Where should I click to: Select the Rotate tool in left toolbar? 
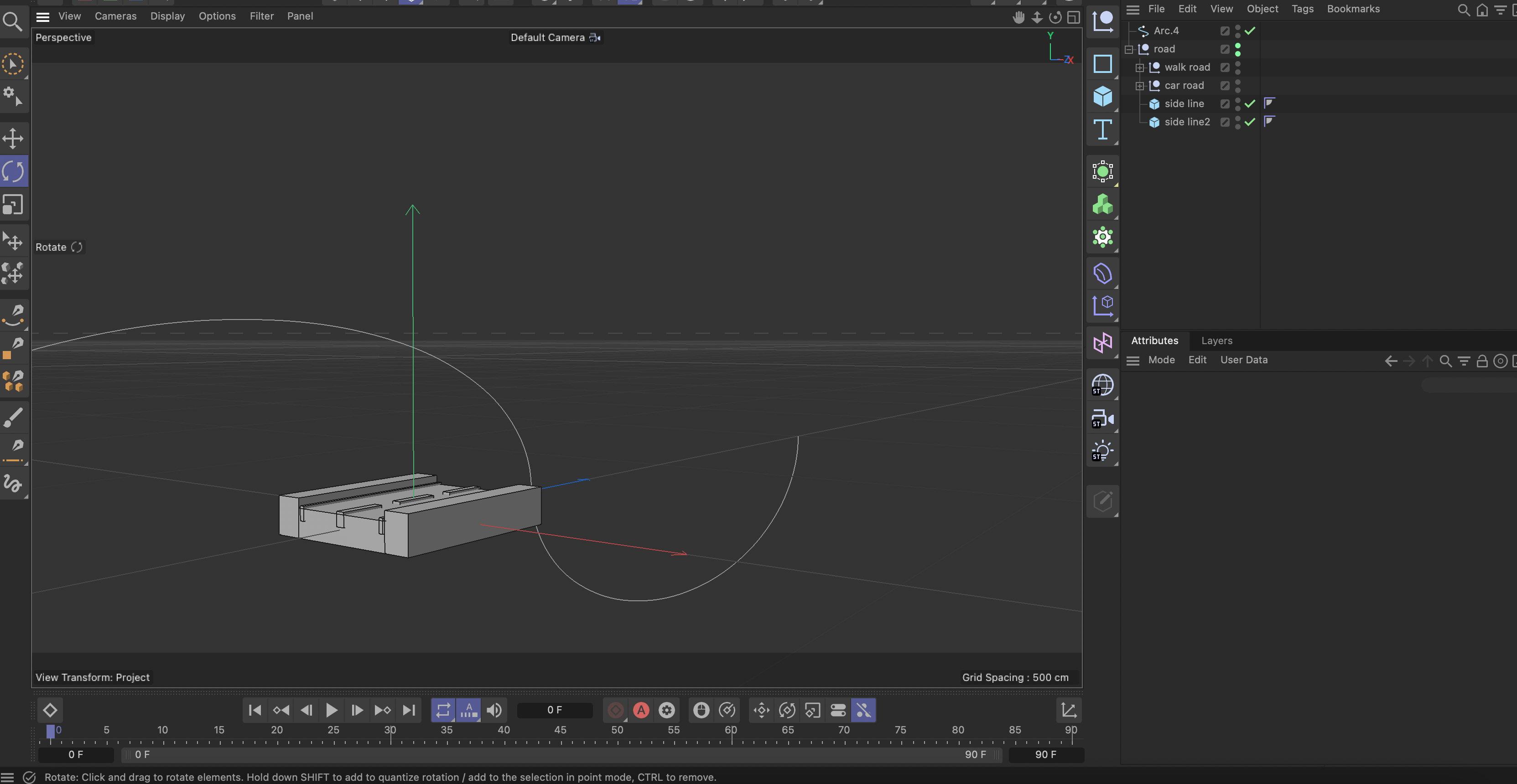[x=13, y=172]
